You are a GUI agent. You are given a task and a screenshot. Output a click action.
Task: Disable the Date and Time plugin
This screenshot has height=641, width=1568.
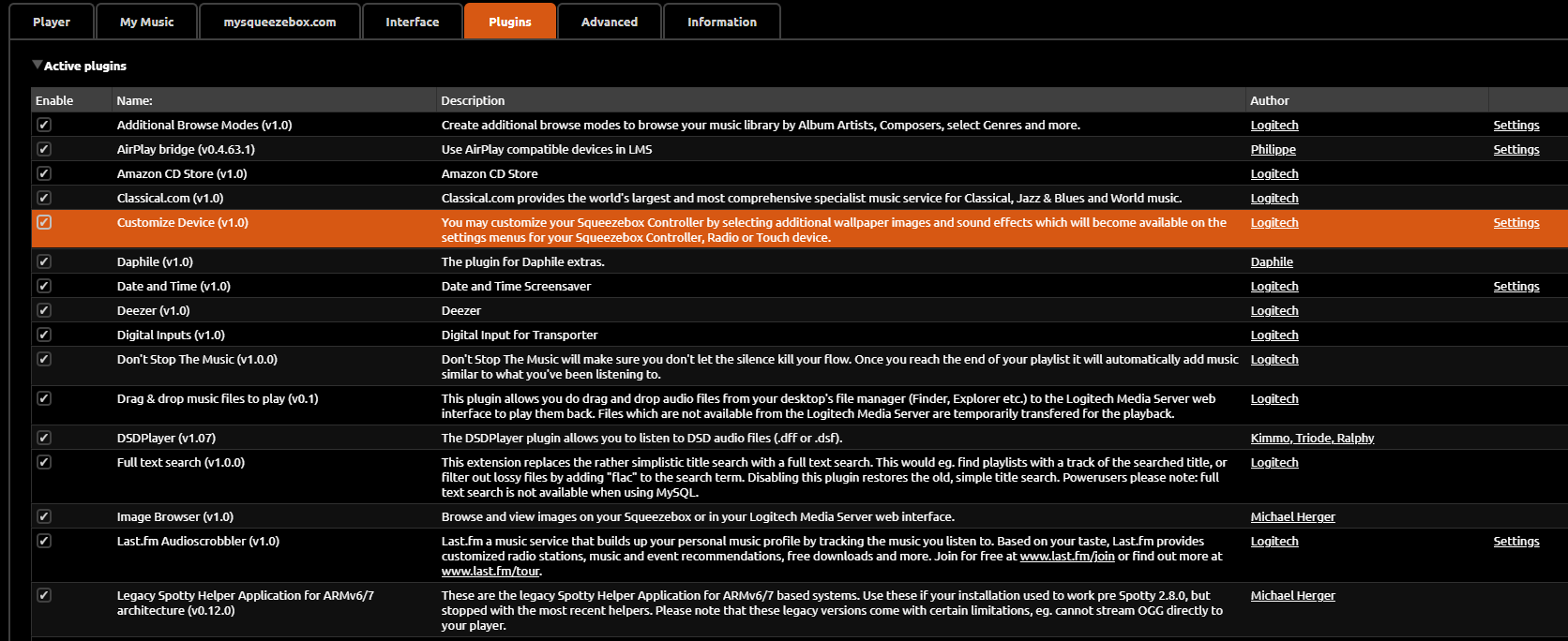pyautogui.click(x=44, y=286)
